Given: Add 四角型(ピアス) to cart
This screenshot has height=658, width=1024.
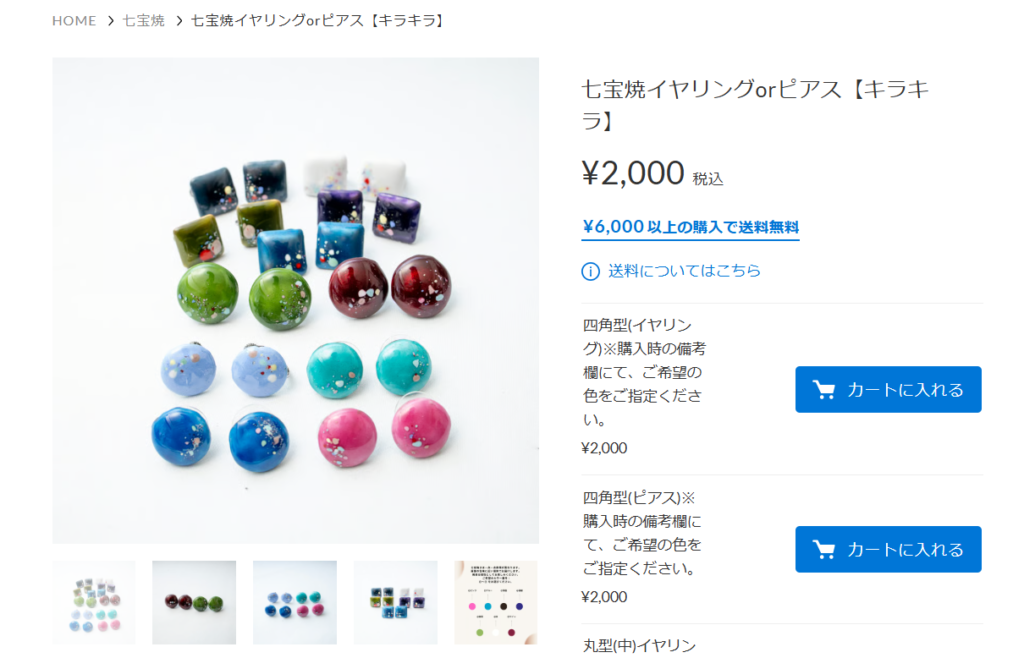Looking at the screenshot, I should [888, 549].
